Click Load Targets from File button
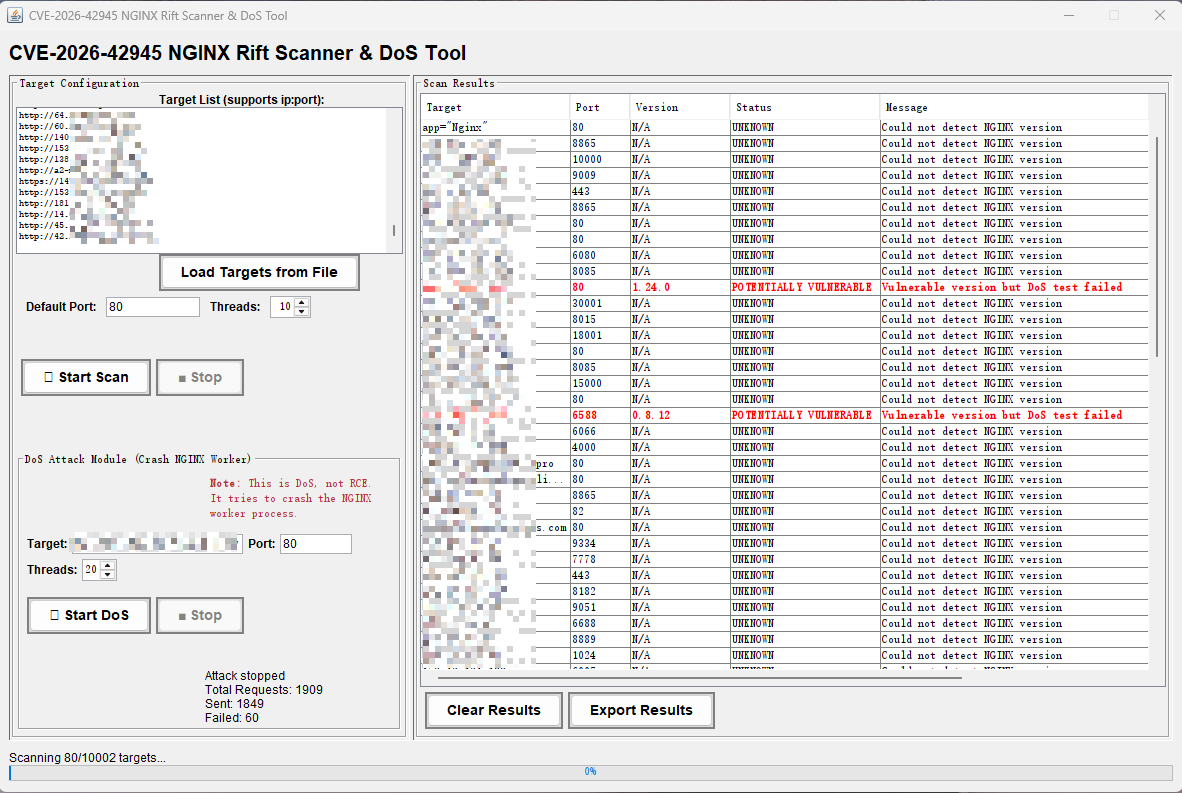 pos(259,272)
